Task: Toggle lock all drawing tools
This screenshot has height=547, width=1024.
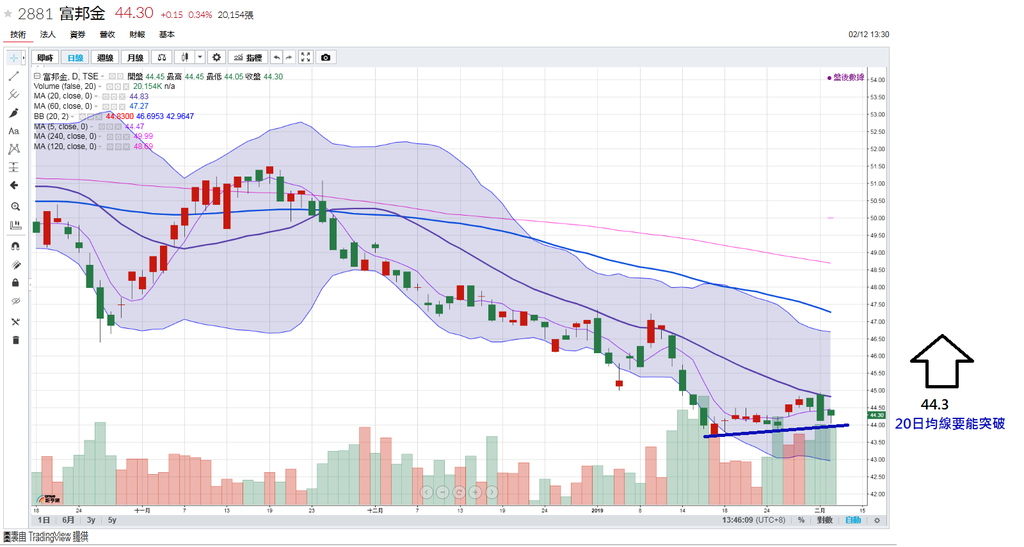Action: point(15,283)
